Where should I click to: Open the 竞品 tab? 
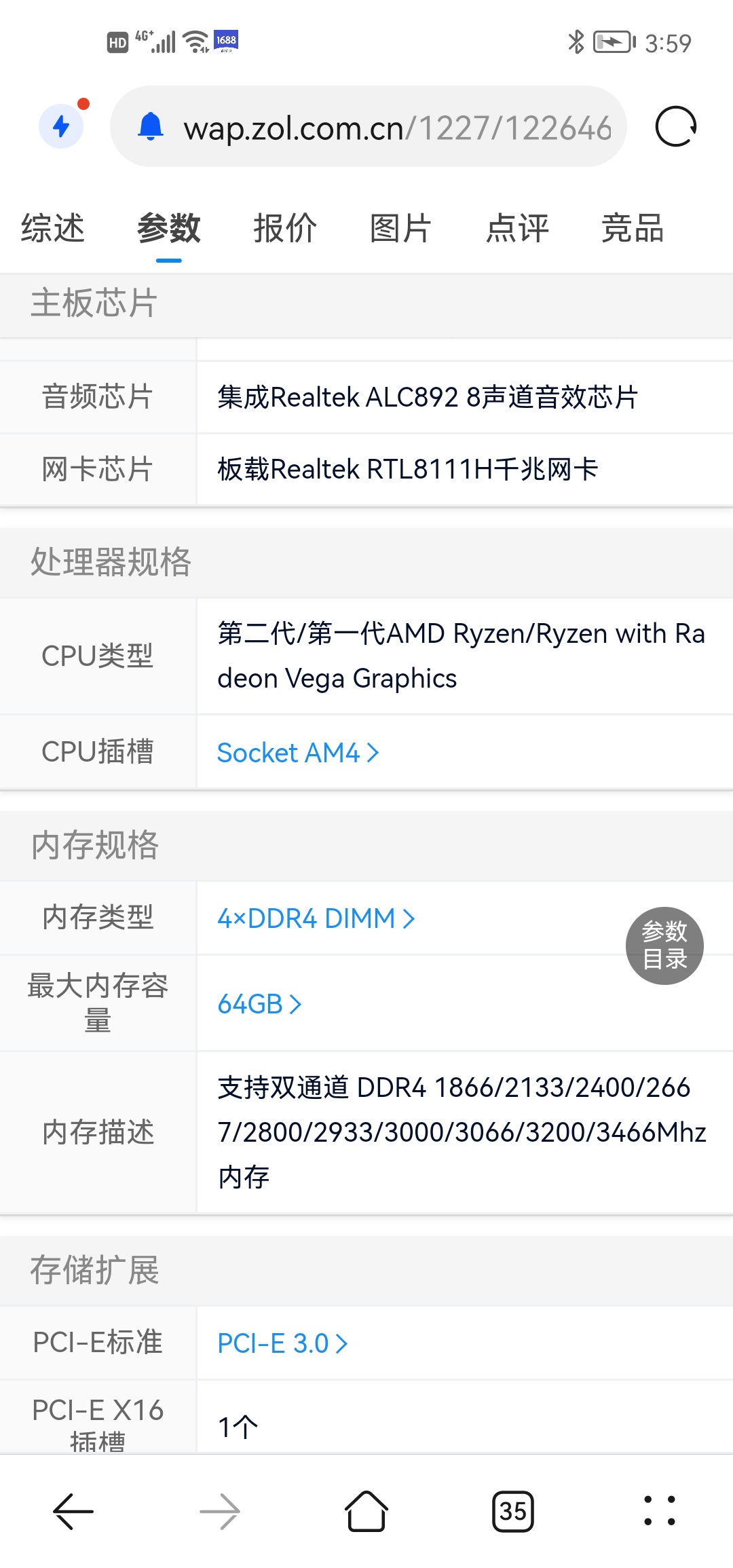pos(633,228)
